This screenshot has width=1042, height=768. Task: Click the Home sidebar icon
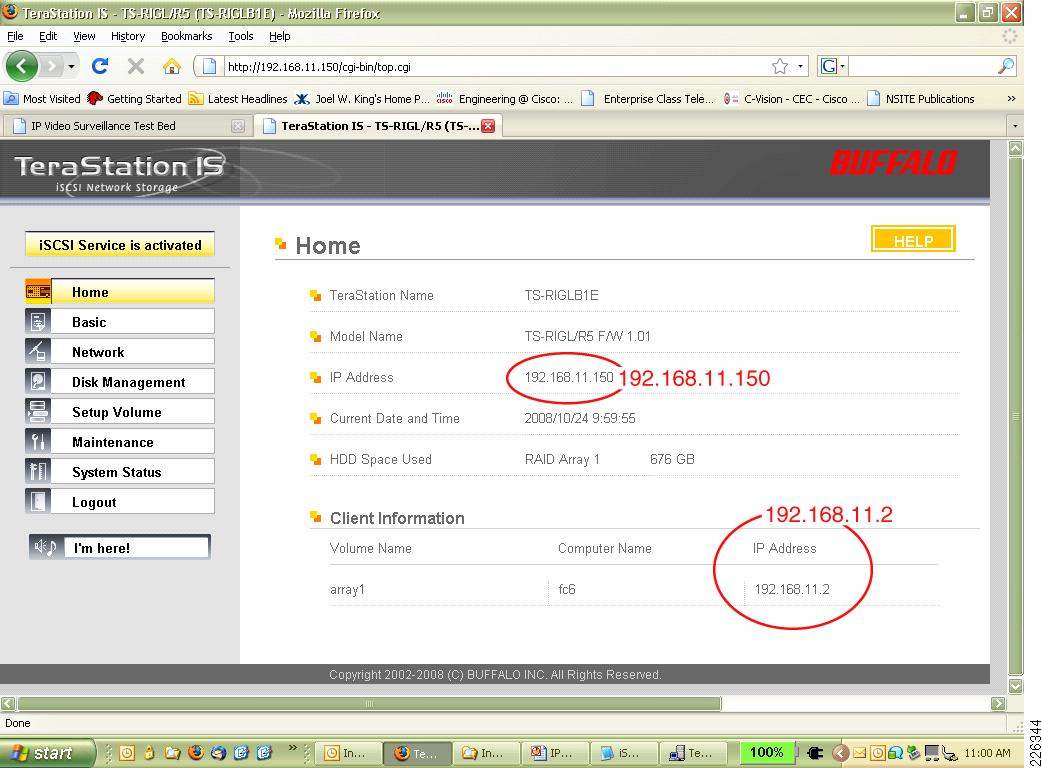pyautogui.click(x=38, y=292)
